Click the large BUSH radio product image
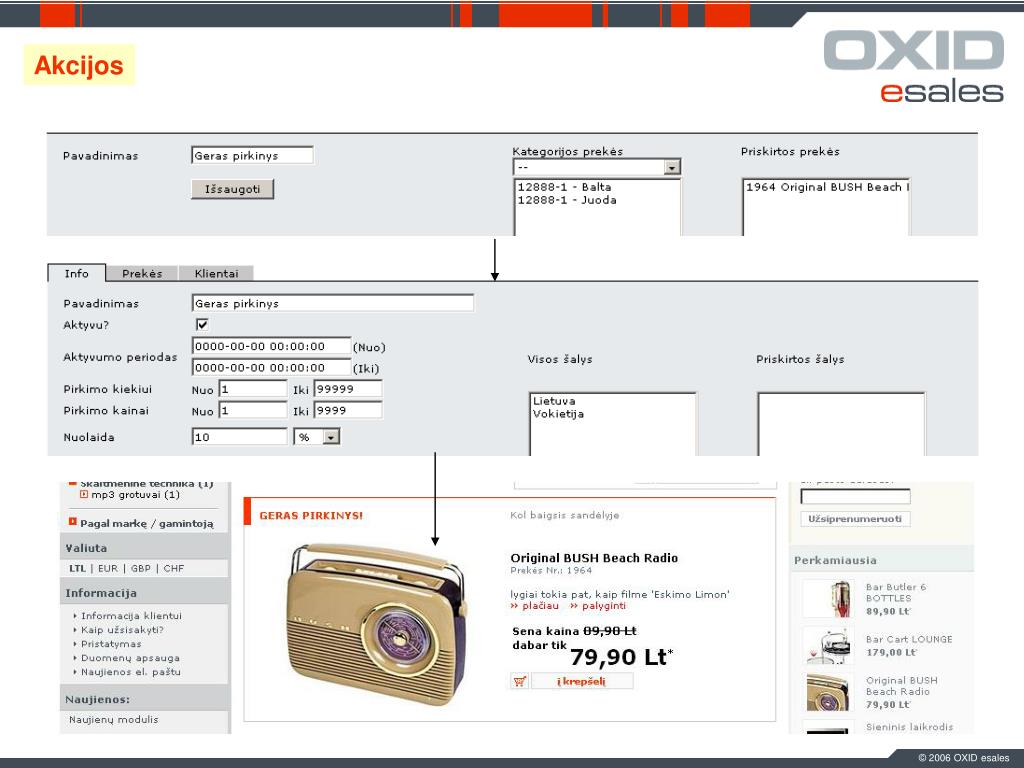 [x=377, y=625]
